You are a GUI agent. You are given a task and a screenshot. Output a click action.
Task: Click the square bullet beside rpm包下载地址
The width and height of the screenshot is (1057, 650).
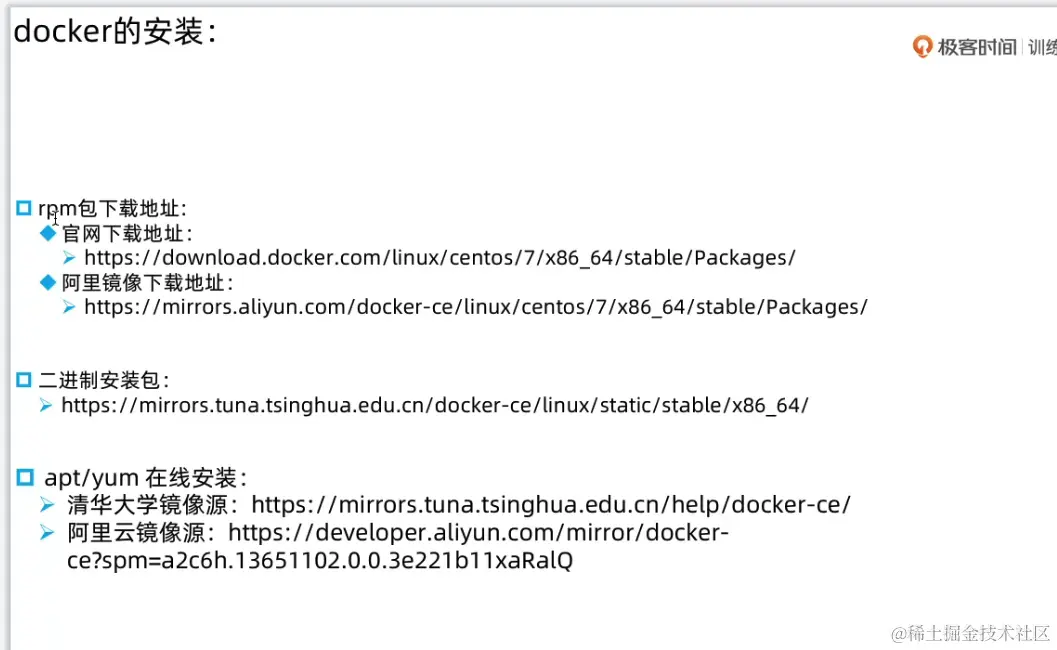pyautogui.click(x=25, y=208)
